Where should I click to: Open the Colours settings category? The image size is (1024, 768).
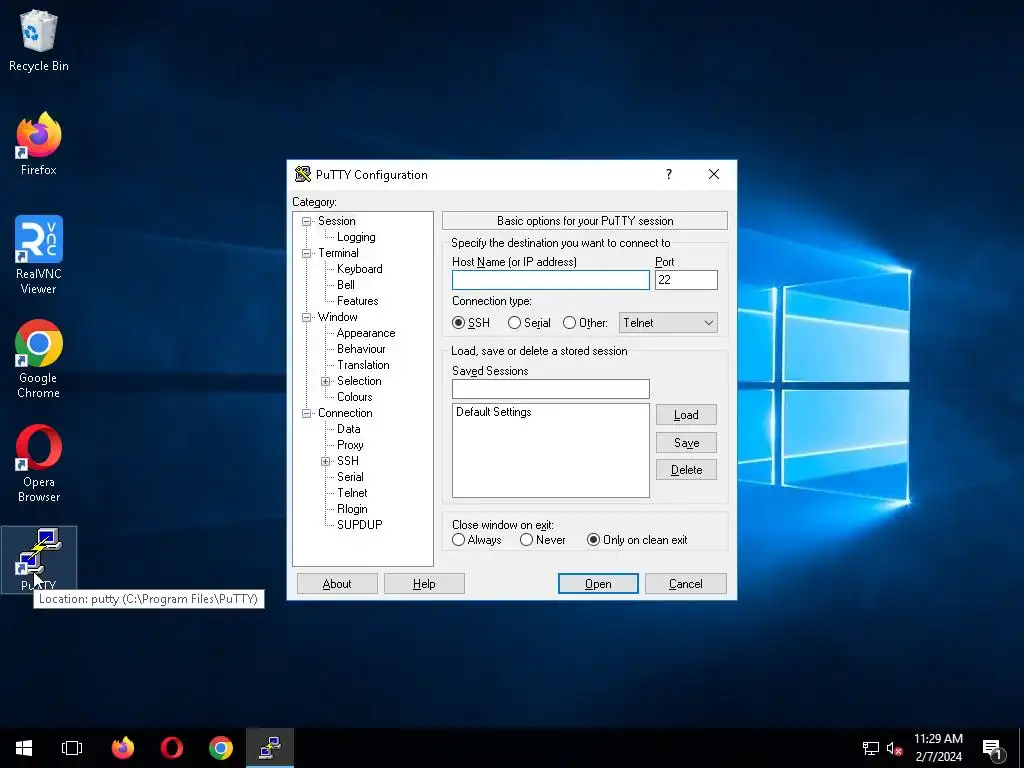(x=355, y=397)
